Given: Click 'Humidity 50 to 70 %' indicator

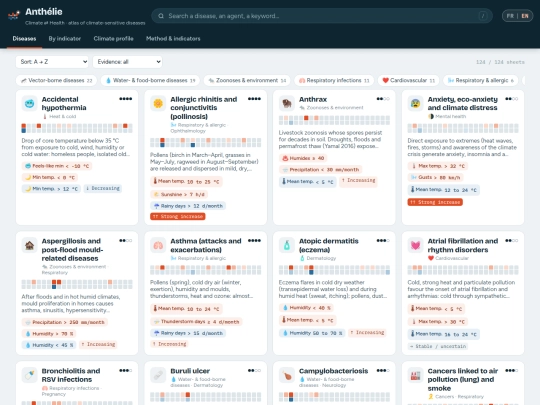Looking at the screenshot, I should (x=312, y=333).
